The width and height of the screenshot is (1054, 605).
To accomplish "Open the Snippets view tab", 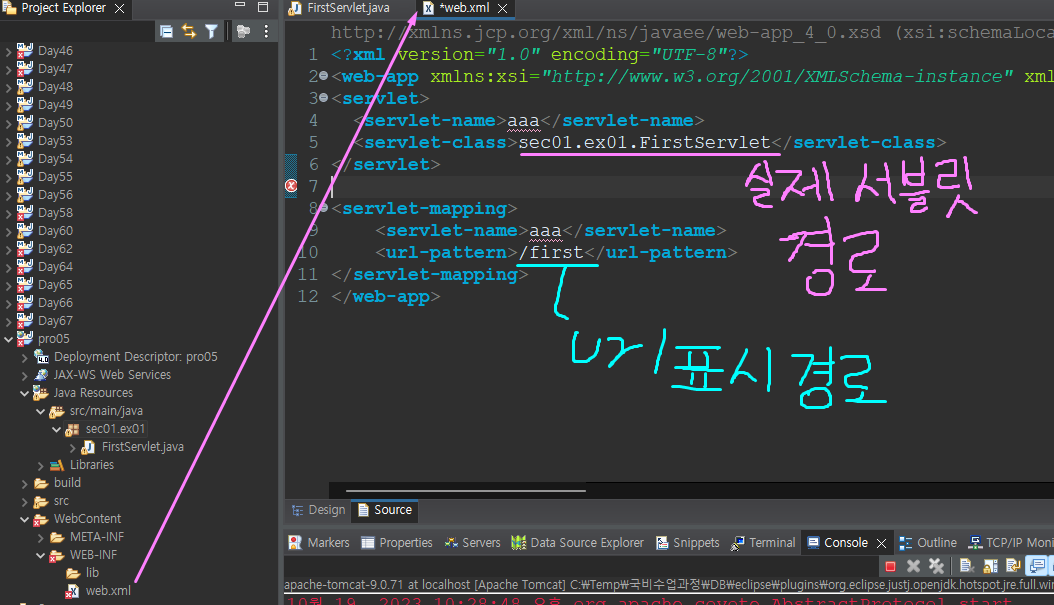I will click(x=688, y=542).
